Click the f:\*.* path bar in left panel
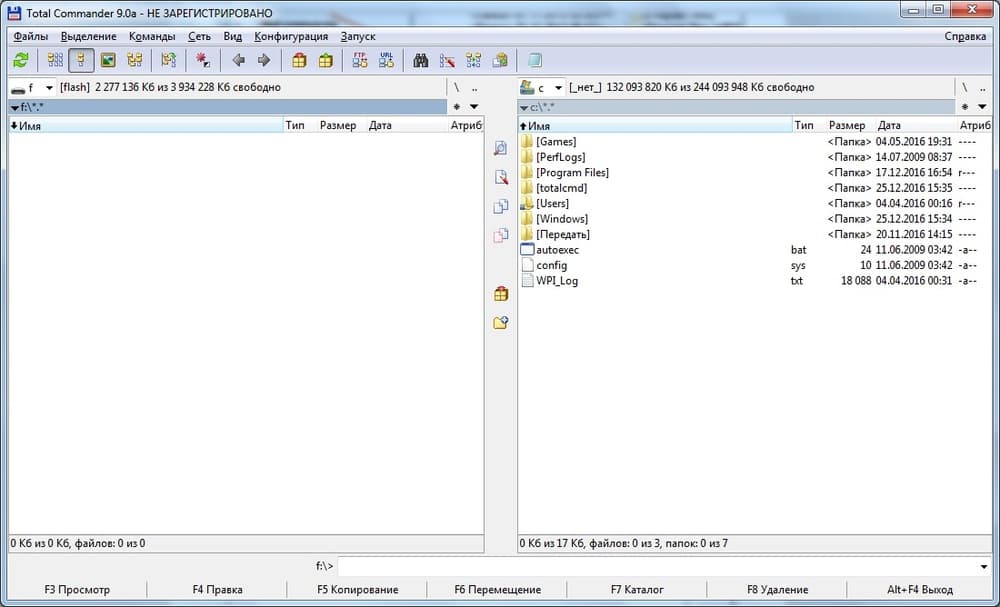The image size is (1000, 607). [228, 107]
